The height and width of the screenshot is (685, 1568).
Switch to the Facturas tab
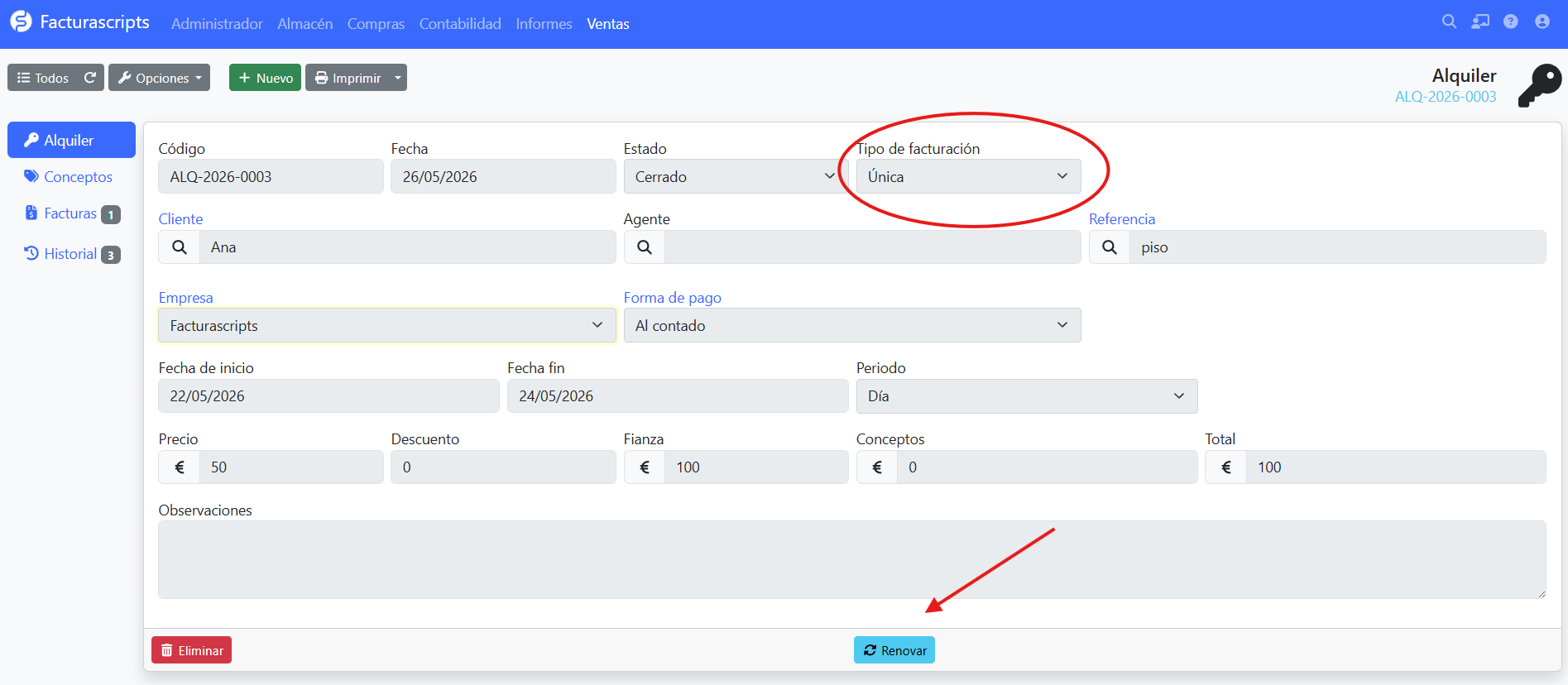(x=72, y=213)
